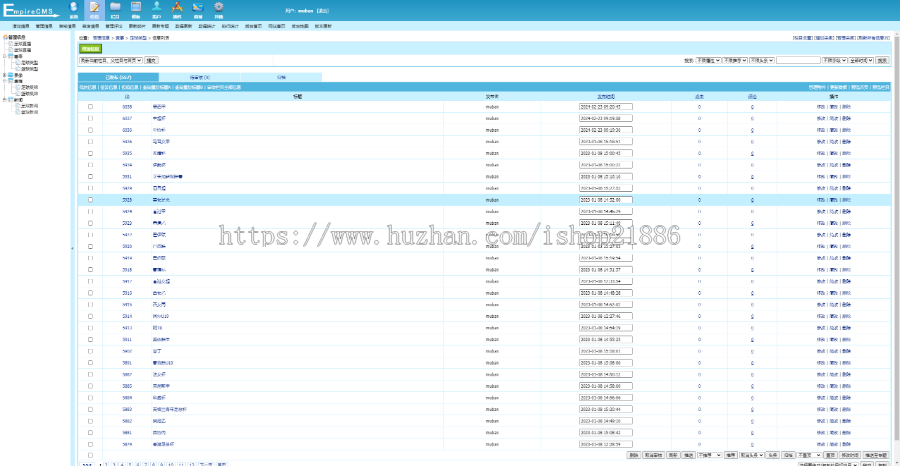Tick the checkbox for row ID 6038

pos(90,107)
